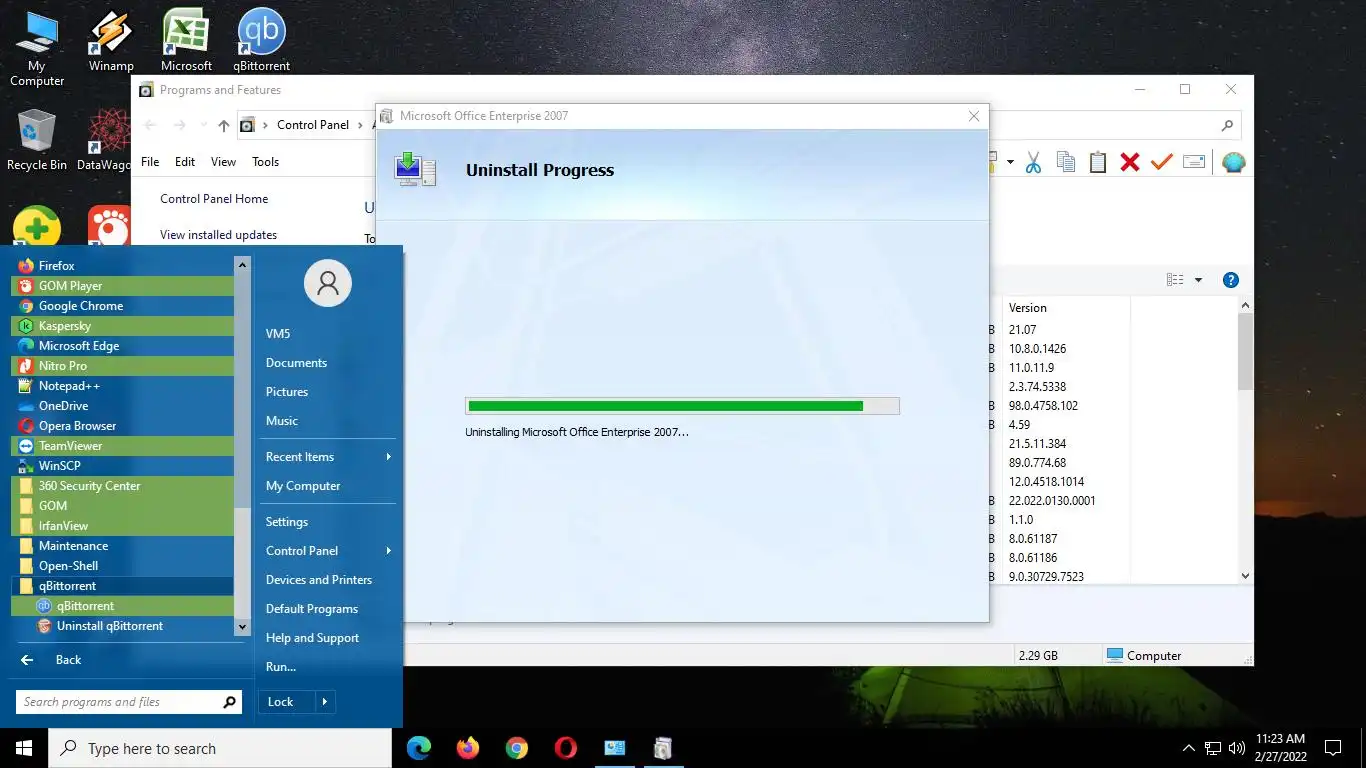Screen dimensions: 1366x768
Task: Open Google Chrome from the taskbar
Action: (x=516, y=747)
